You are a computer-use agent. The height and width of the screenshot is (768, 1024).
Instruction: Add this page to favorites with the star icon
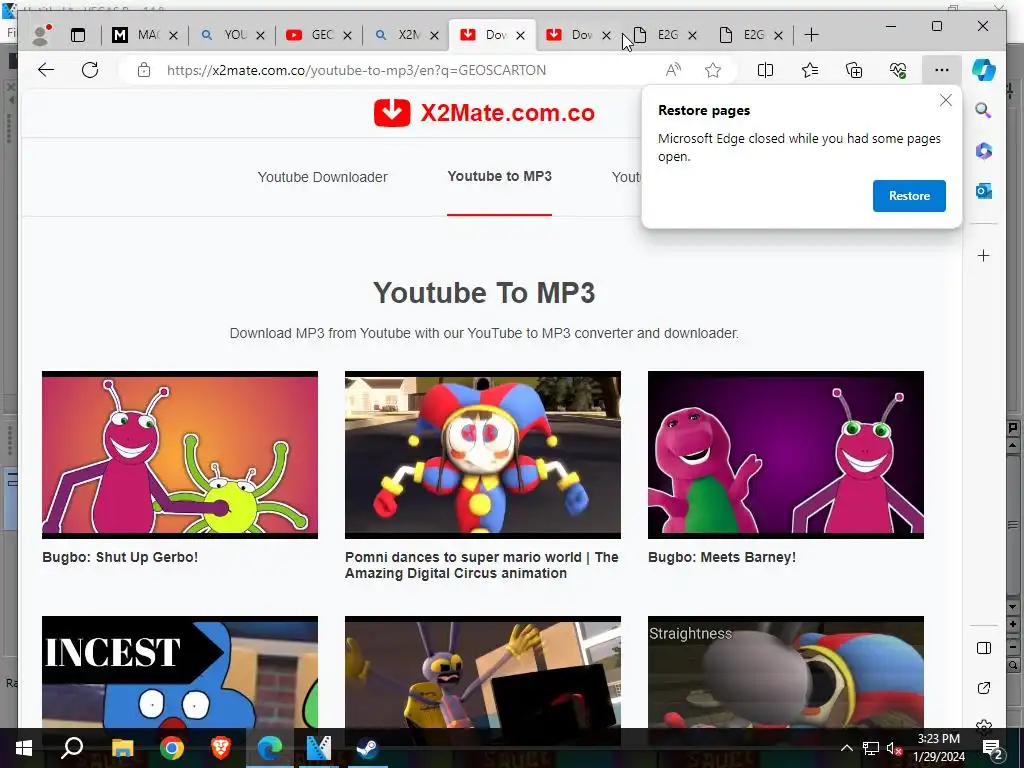pos(713,70)
